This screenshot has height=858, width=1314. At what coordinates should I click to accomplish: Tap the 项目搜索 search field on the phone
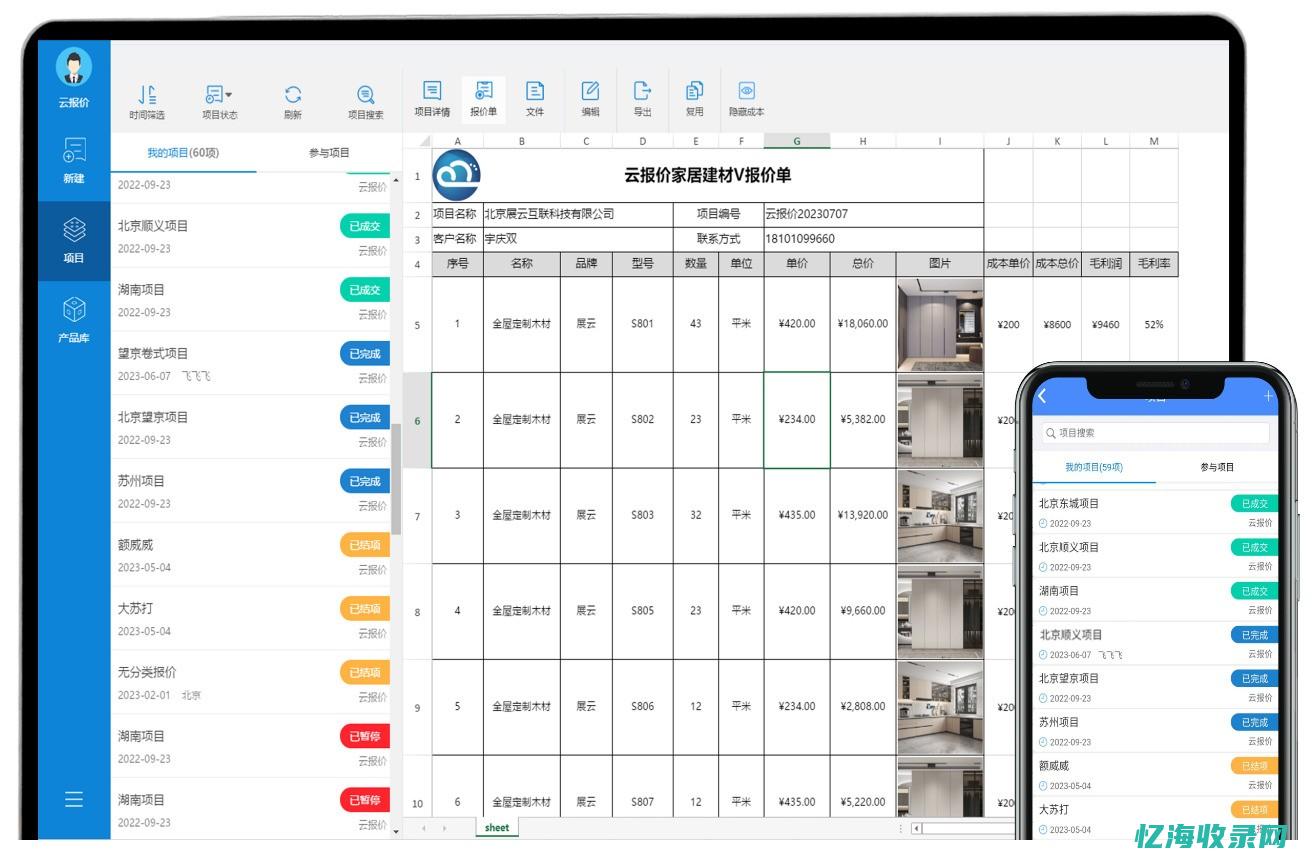1155,433
